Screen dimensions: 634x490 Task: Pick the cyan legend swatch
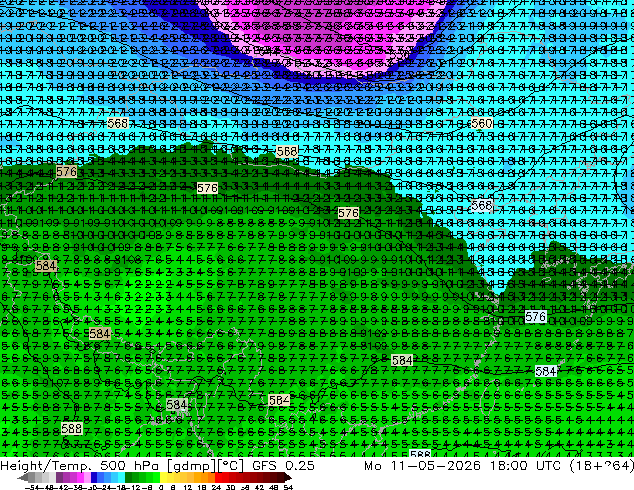[122, 477]
